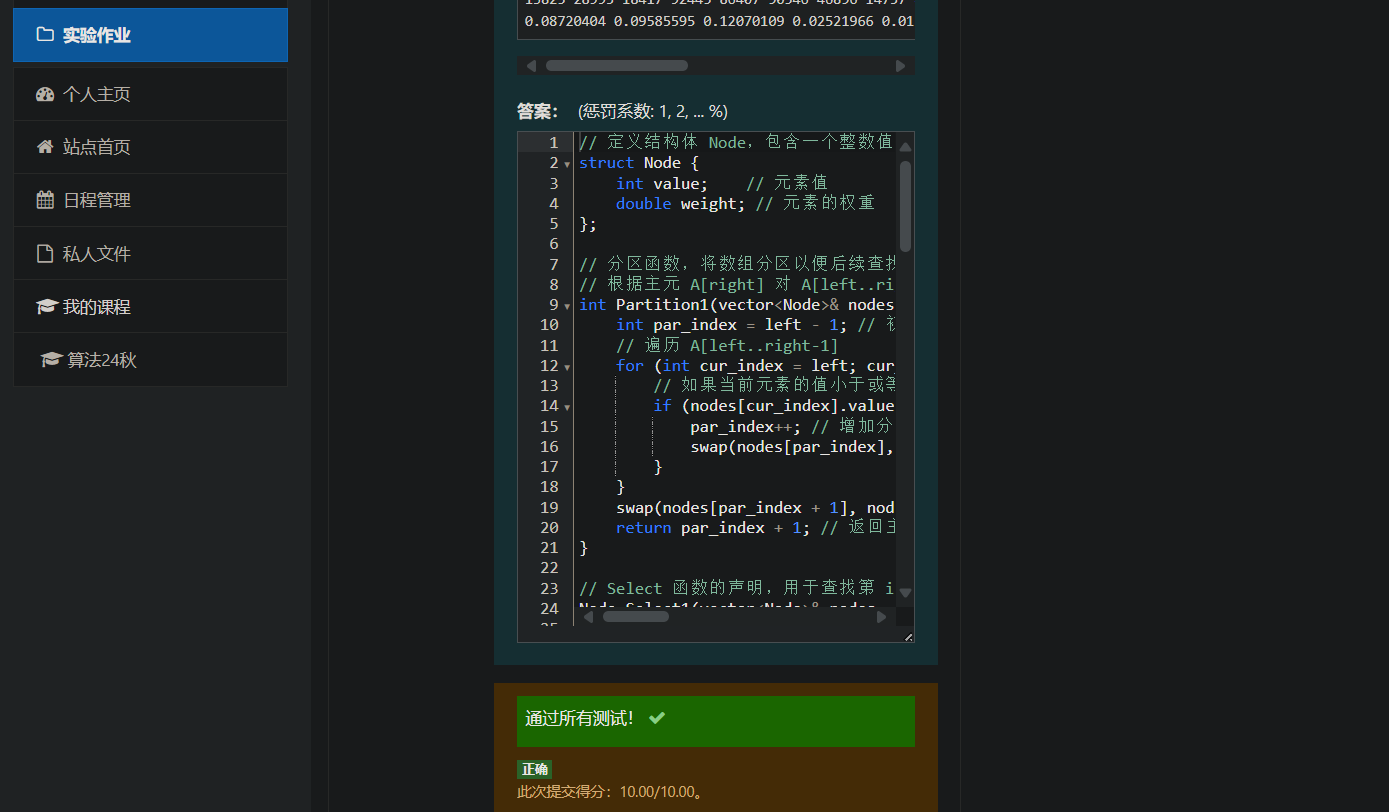Place cursor in 'int value;' code line
The image size is (1389, 812).
662,183
